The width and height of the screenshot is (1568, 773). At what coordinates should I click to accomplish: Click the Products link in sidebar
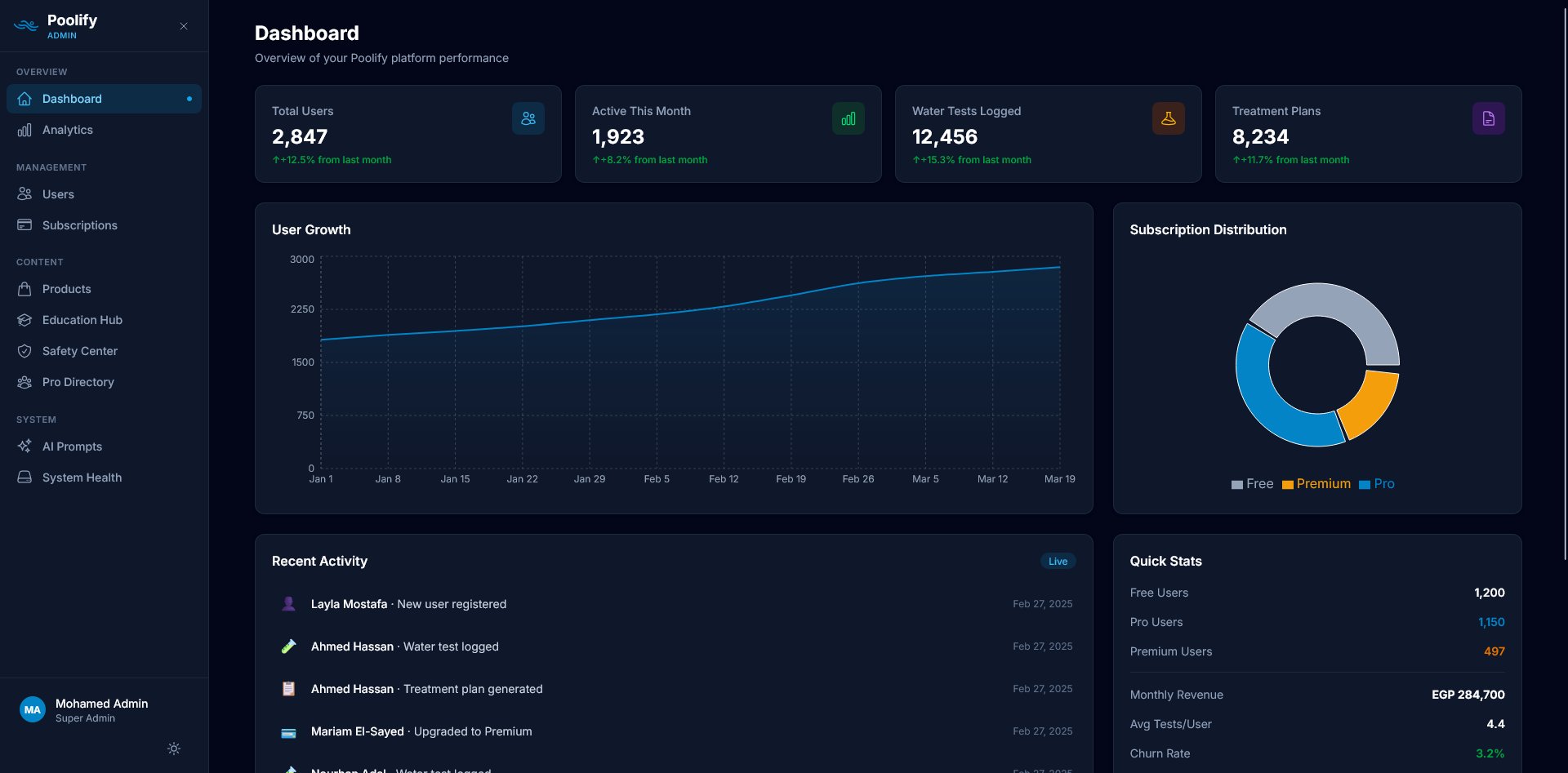coord(65,289)
